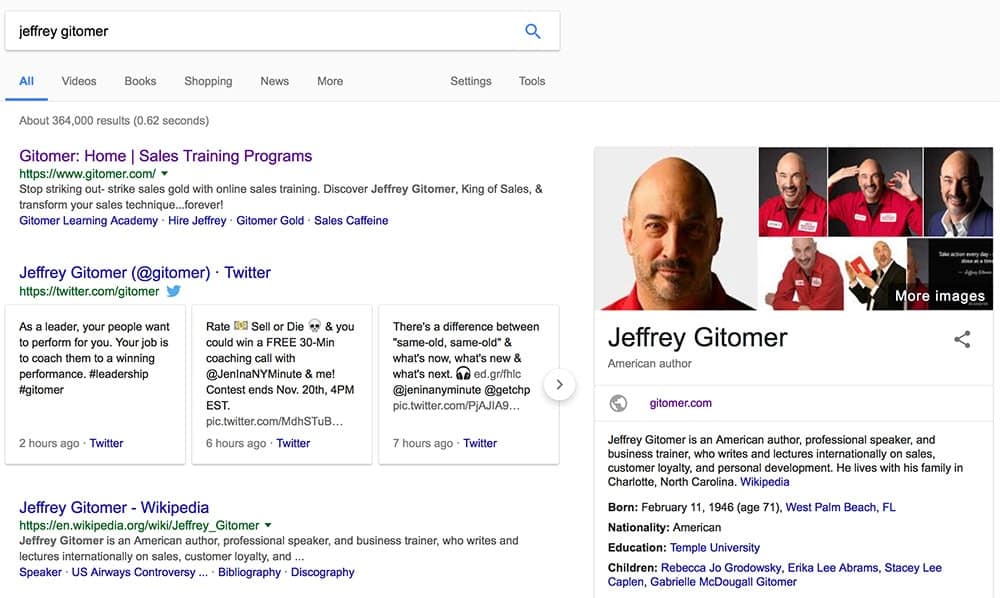Screen dimensions: 1000x598
Task: Open the search Tools menu
Action: coord(532,81)
